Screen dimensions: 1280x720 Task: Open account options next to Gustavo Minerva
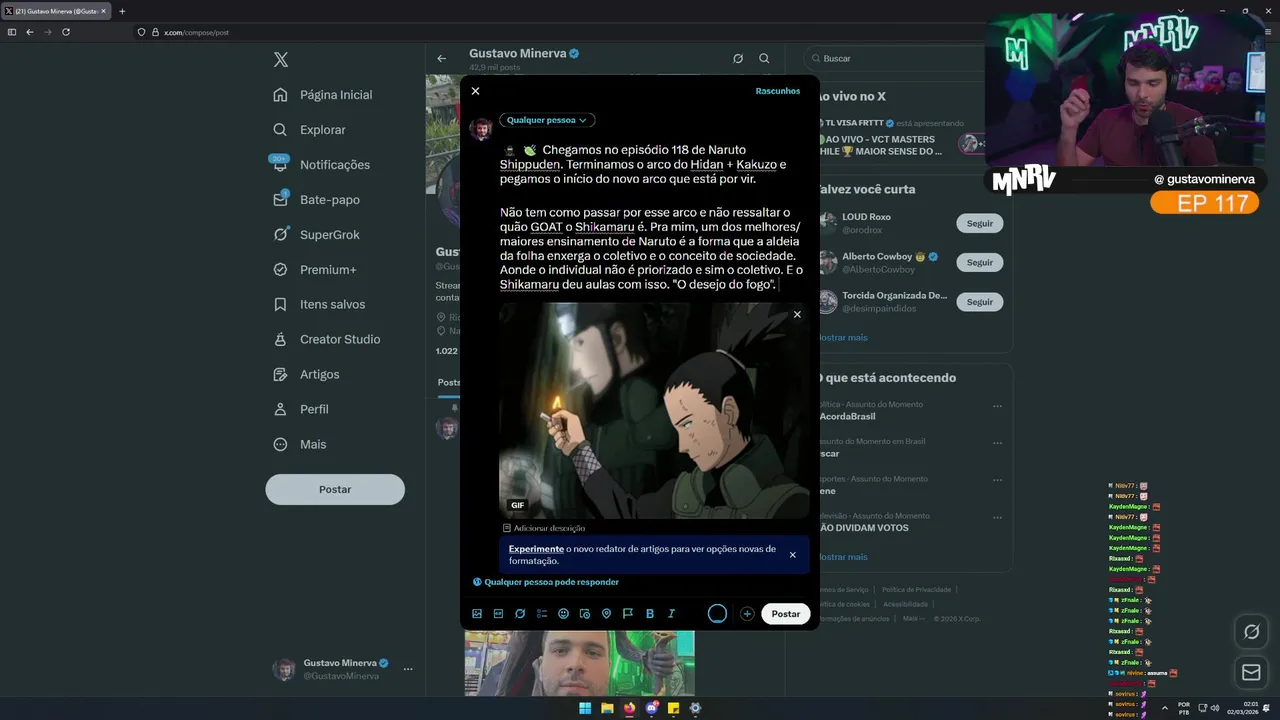pyautogui.click(x=408, y=669)
